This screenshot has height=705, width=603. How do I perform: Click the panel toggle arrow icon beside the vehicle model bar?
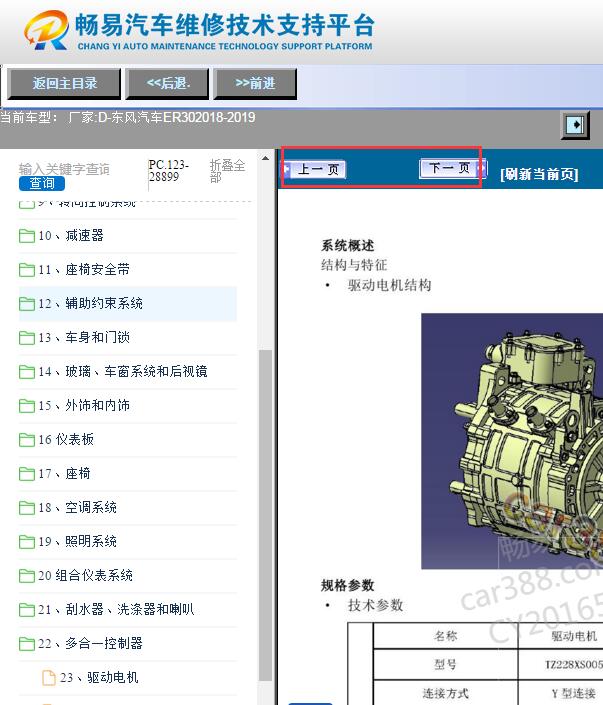pyautogui.click(x=575, y=125)
